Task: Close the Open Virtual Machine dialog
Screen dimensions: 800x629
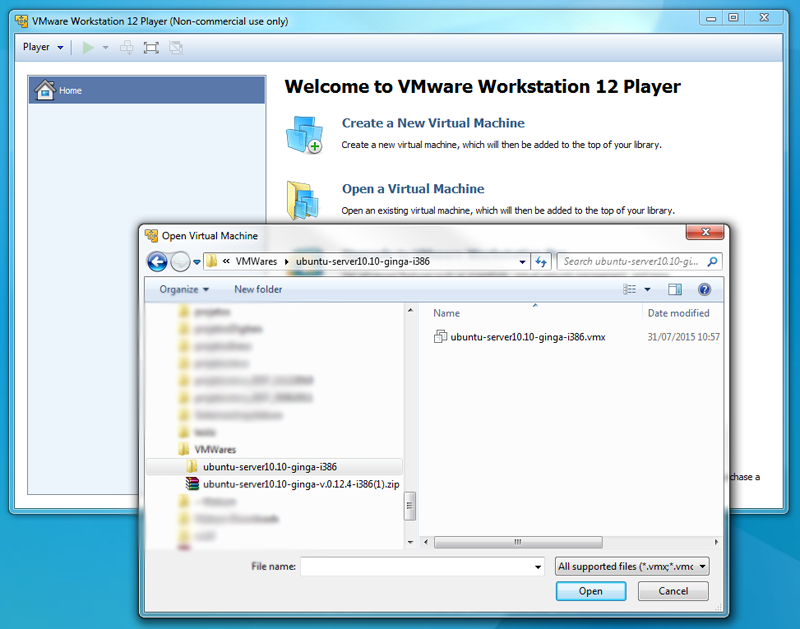Action: (x=705, y=232)
